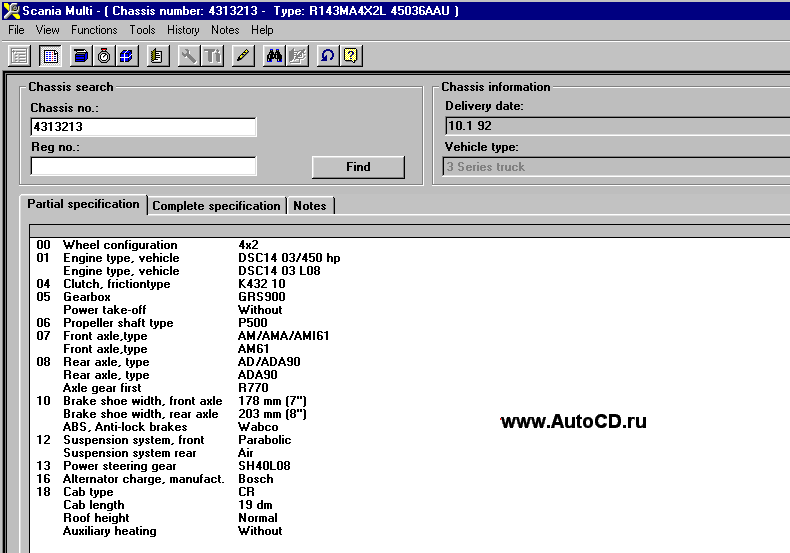
Task: Click the stopwatch standard times icon
Action: (x=104, y=55)
